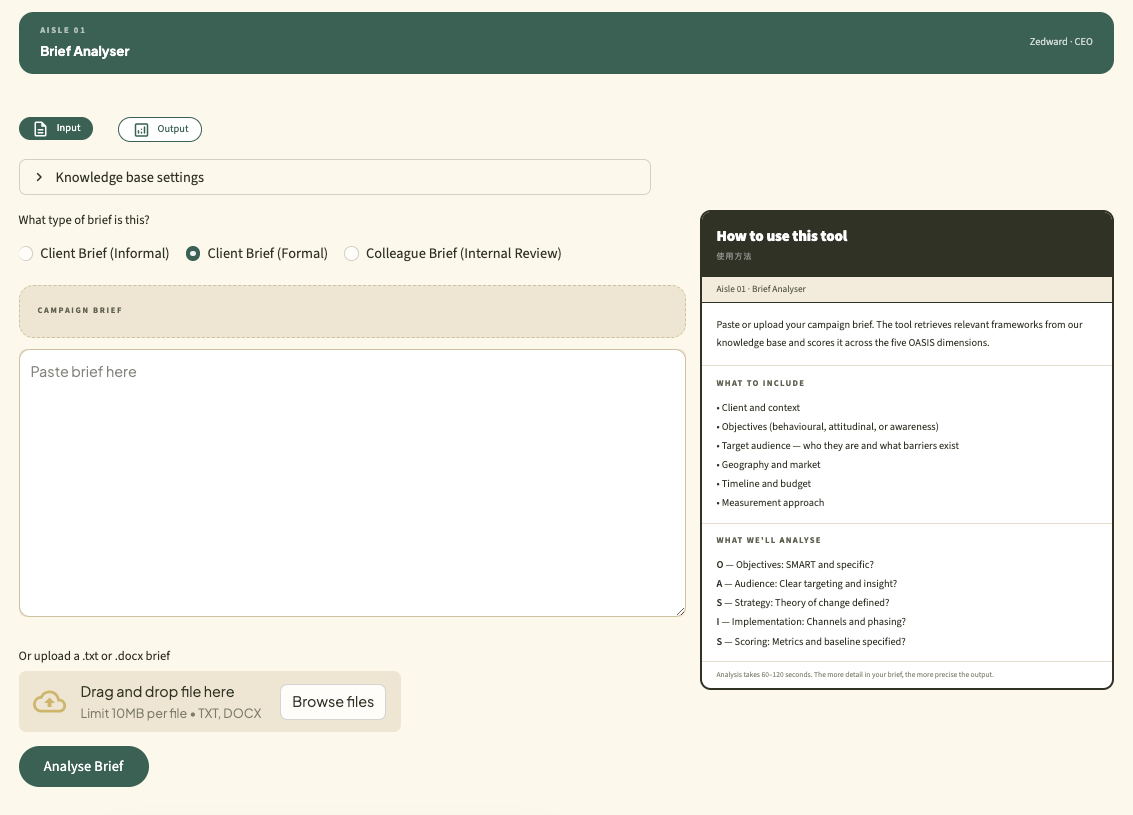Click the WHAT TO INCLUDE heading
This screenshot has height=815, width=1133.
pyautogui.click(x=760, y=384)
